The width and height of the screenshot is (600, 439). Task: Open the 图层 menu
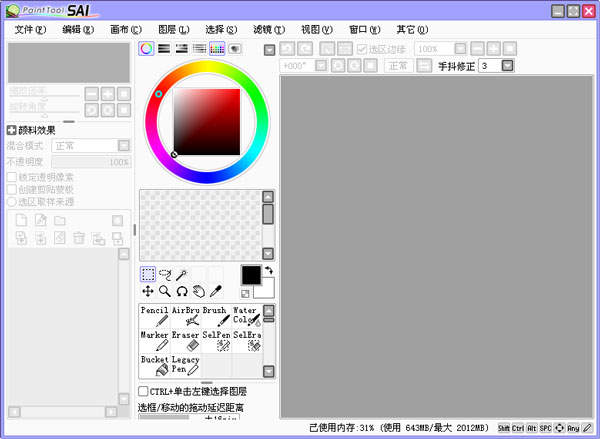coord(174,29)
